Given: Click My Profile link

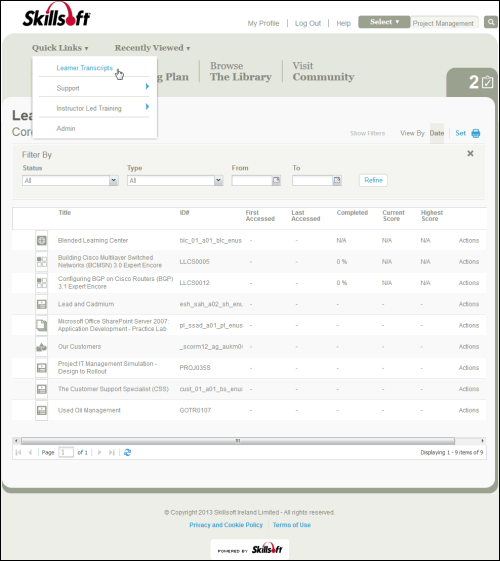Looking at the screenshot, I should 263,23.
